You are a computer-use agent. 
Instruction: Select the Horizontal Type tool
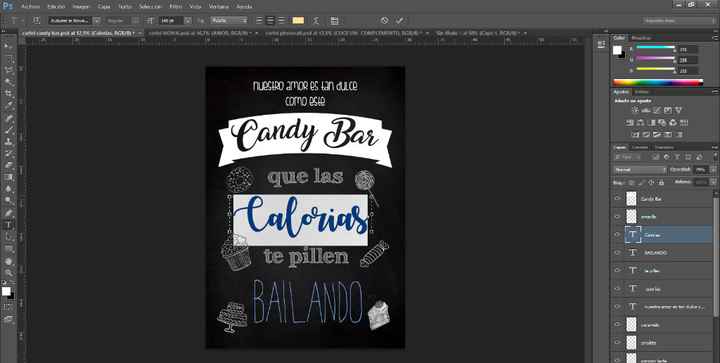9,225
